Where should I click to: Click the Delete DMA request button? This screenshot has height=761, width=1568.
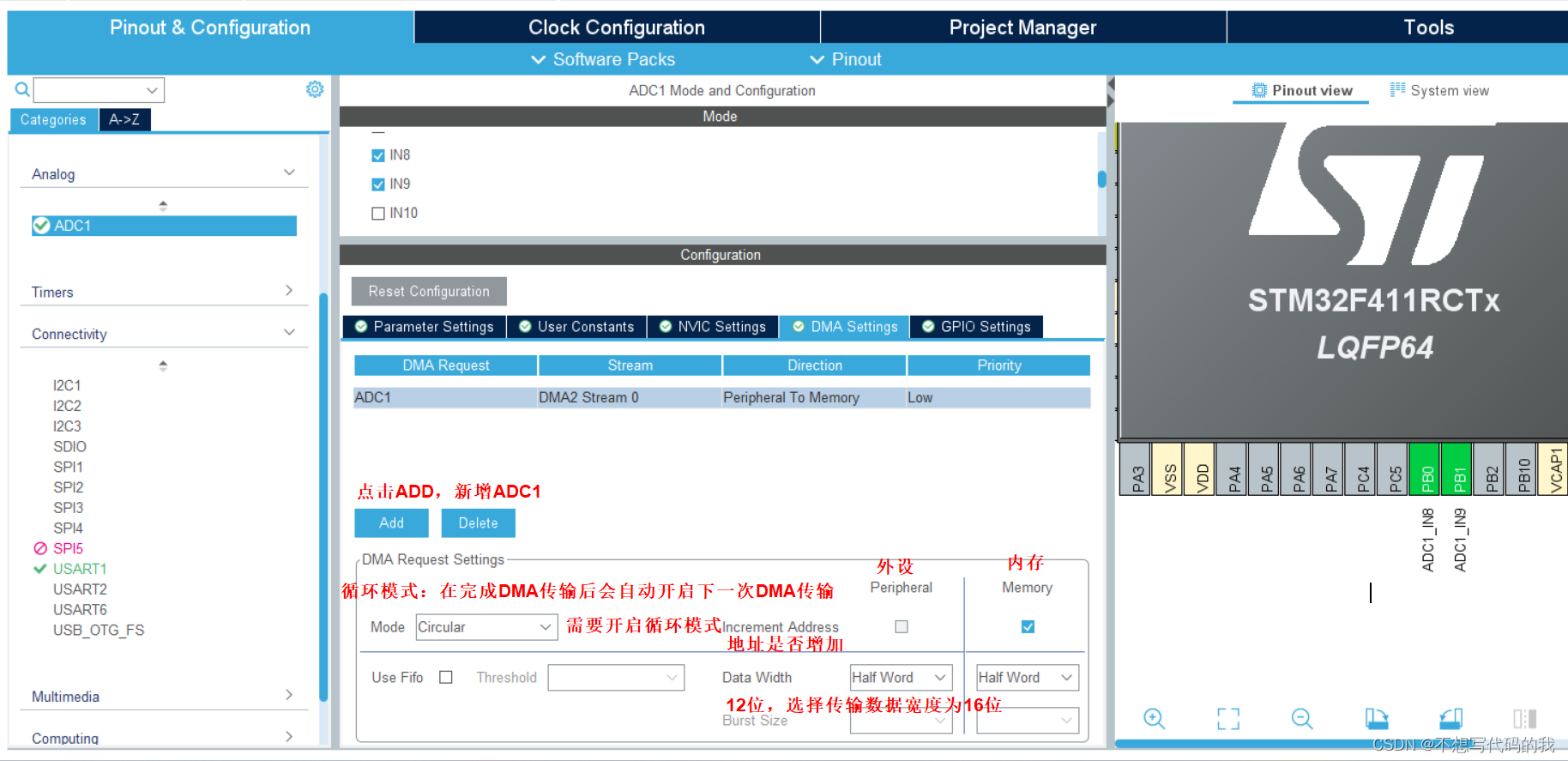478,522
